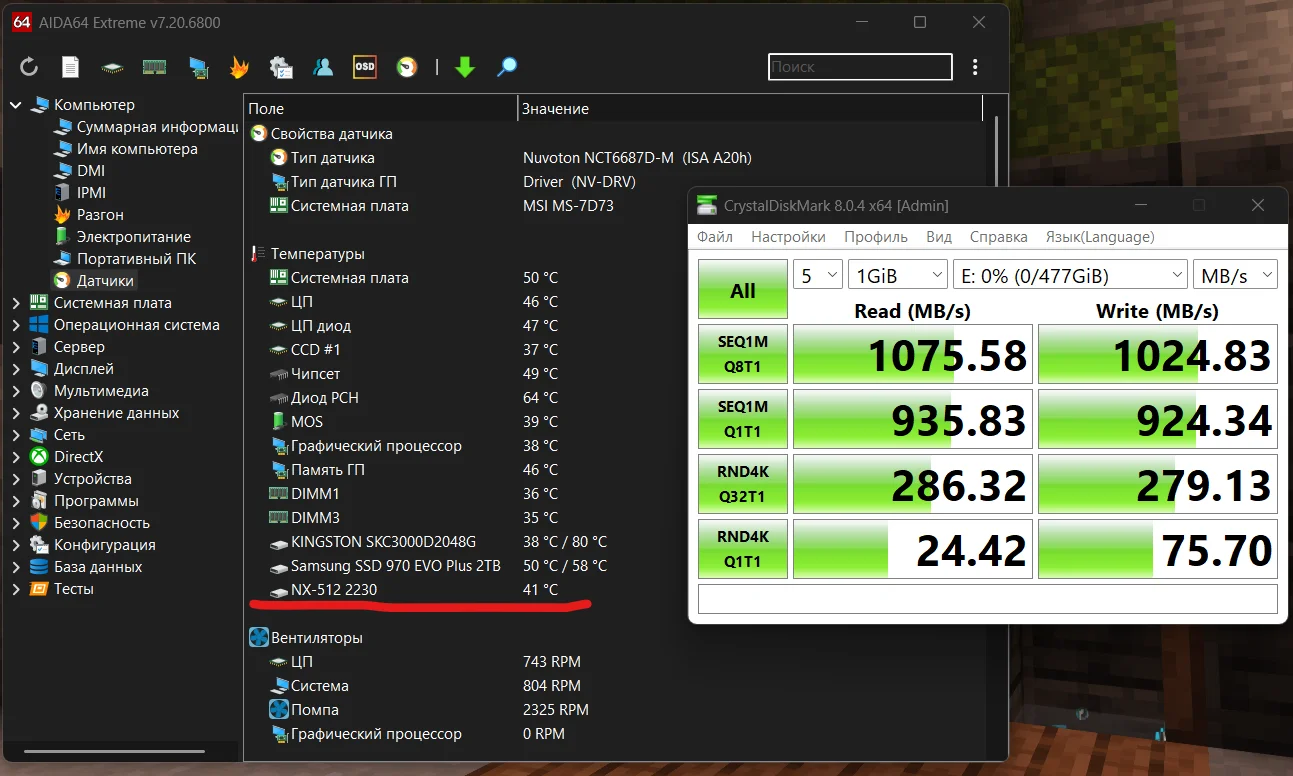Screen dimensions: 1293x776
Task: Expand the Безопасность tree node
Action: point(15,523)
